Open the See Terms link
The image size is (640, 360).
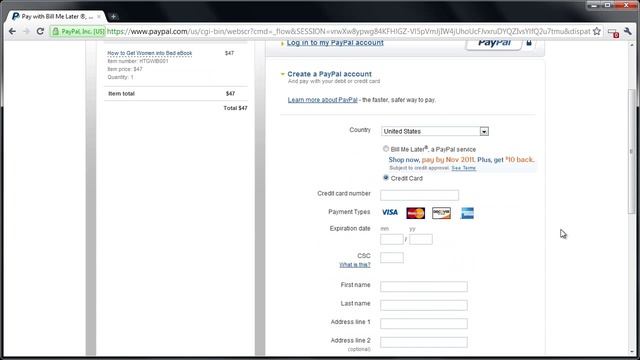point(463,168)
